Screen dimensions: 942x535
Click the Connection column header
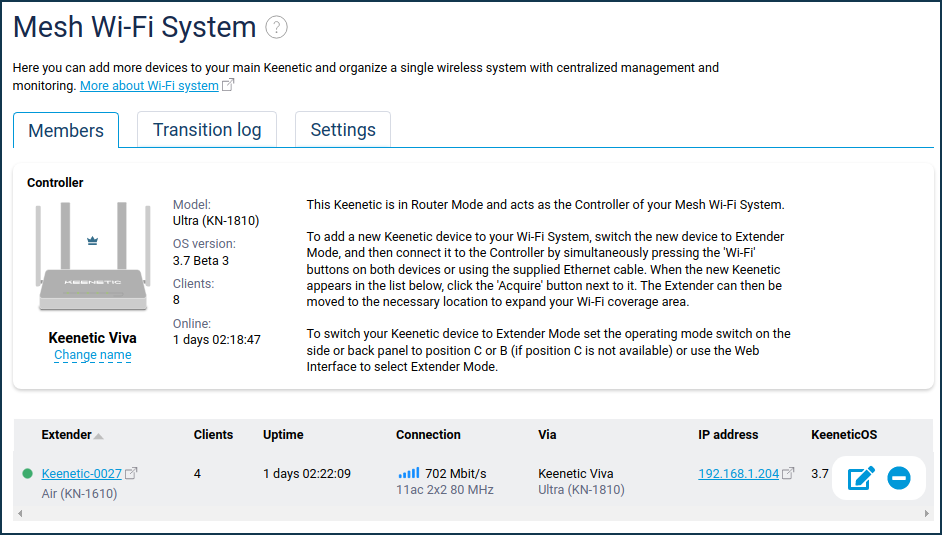(428, 435)
